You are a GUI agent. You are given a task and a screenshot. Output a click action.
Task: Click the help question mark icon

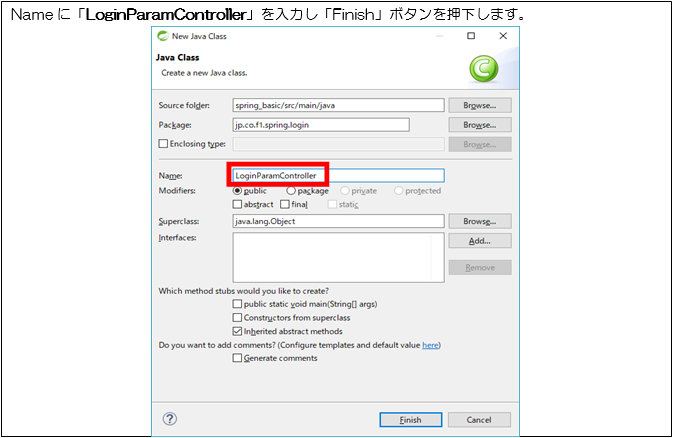pos(170,419)
